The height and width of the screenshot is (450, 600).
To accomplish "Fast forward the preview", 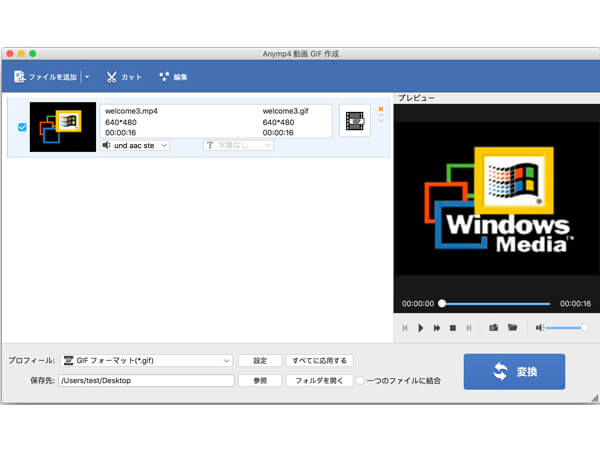I will tap(437, 328).
